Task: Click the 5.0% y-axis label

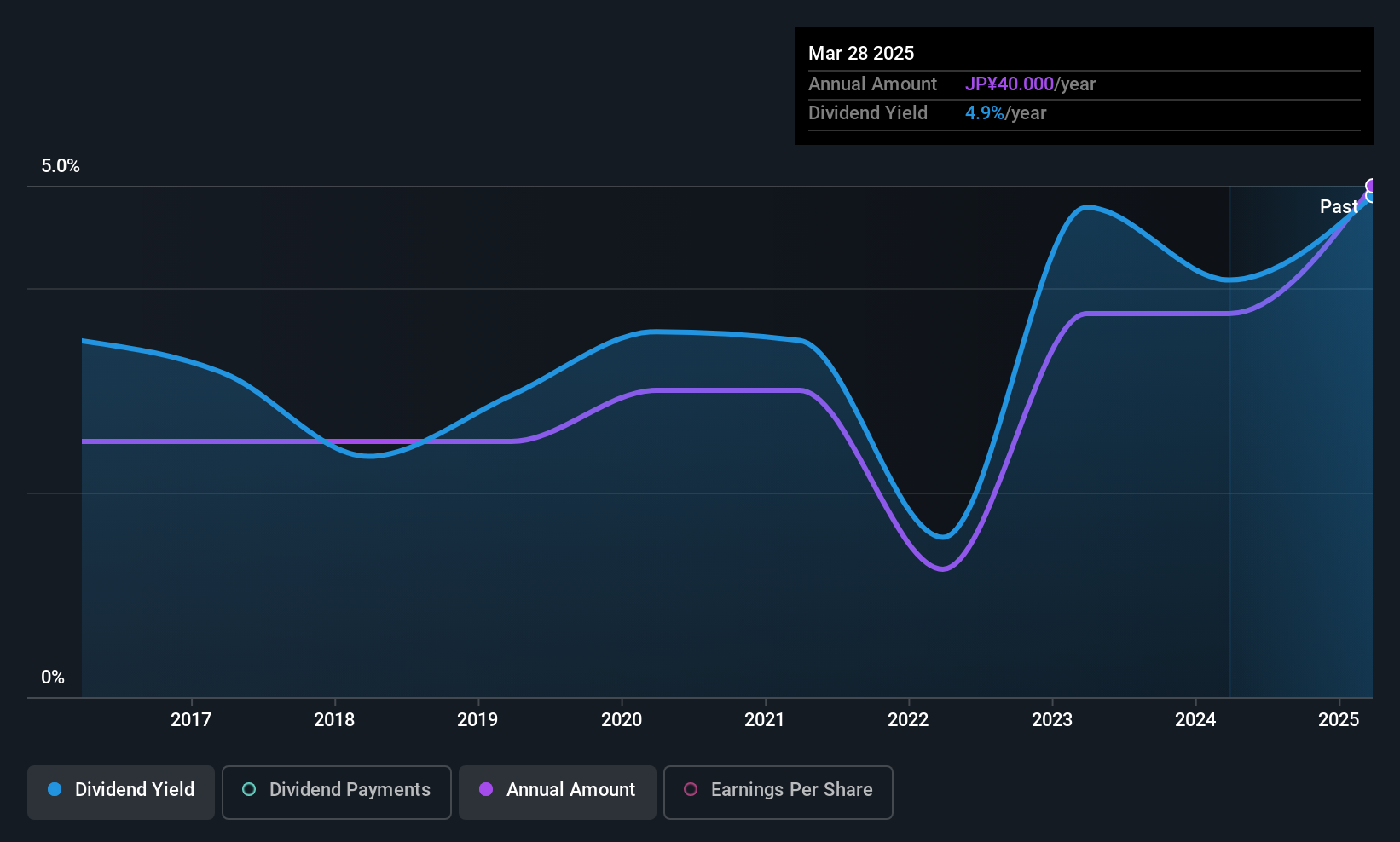Action: [x=61, y=166]
